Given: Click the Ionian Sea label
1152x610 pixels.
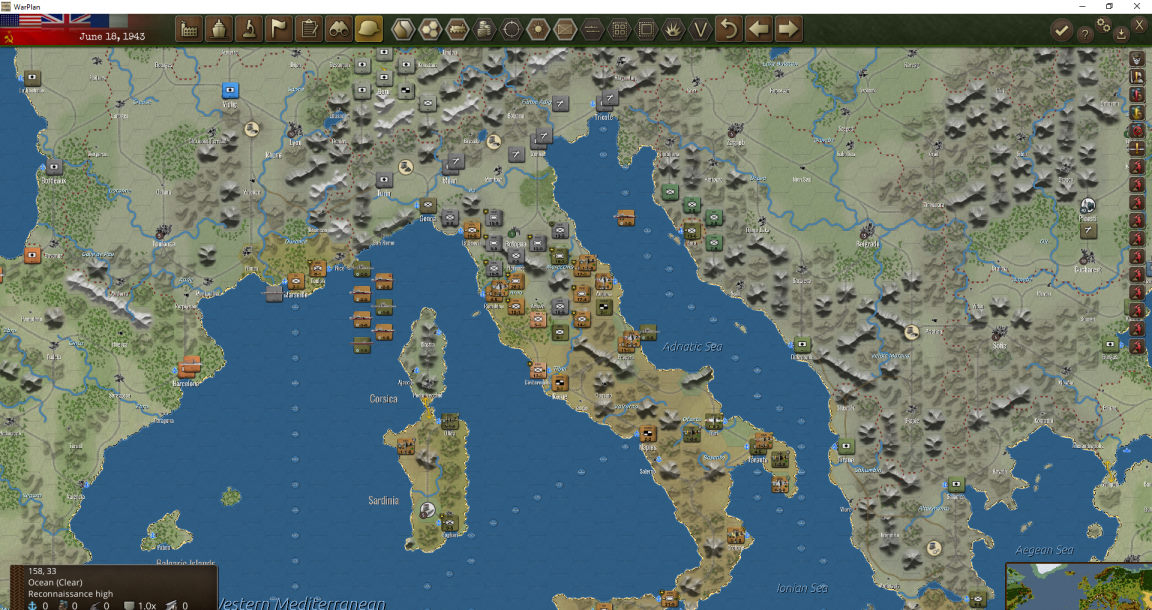Looking at the screenshot, I should (x=802, y=588).
